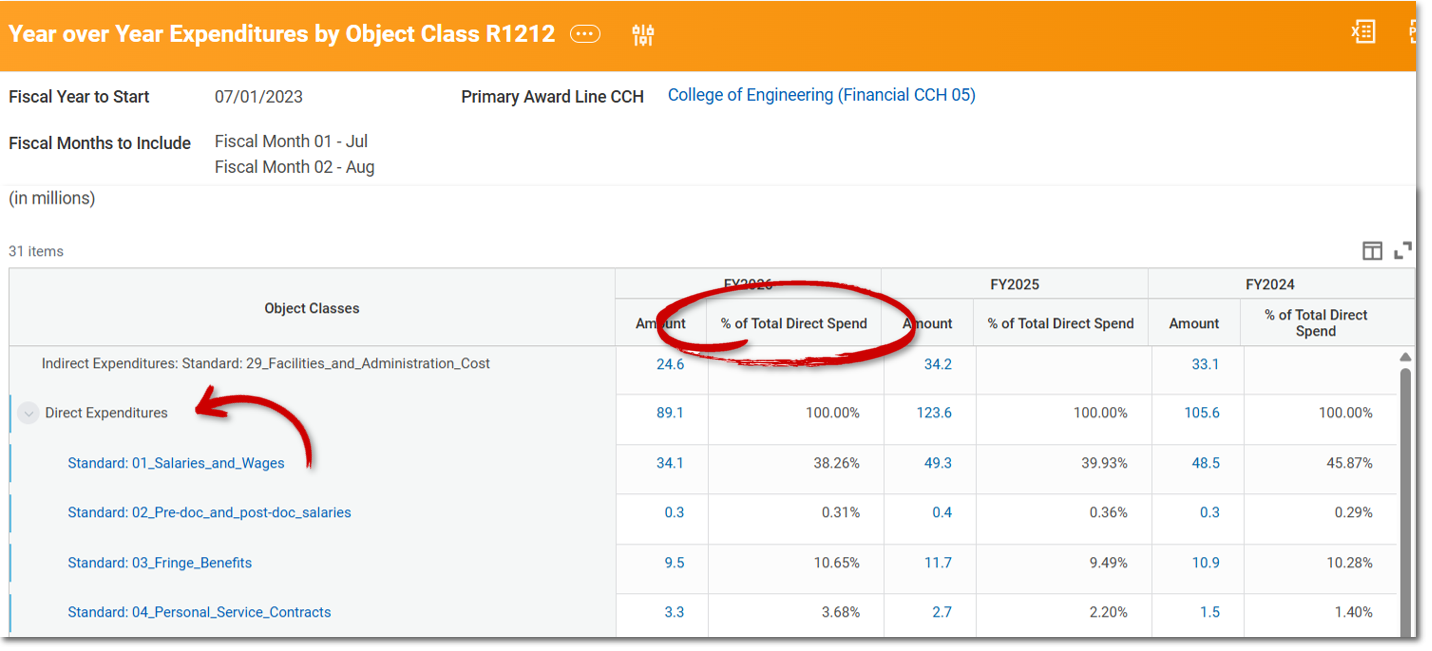Expand table to fullscreen mode
The height and width of the screenshot is (651, 1432).
(1403, 251)
